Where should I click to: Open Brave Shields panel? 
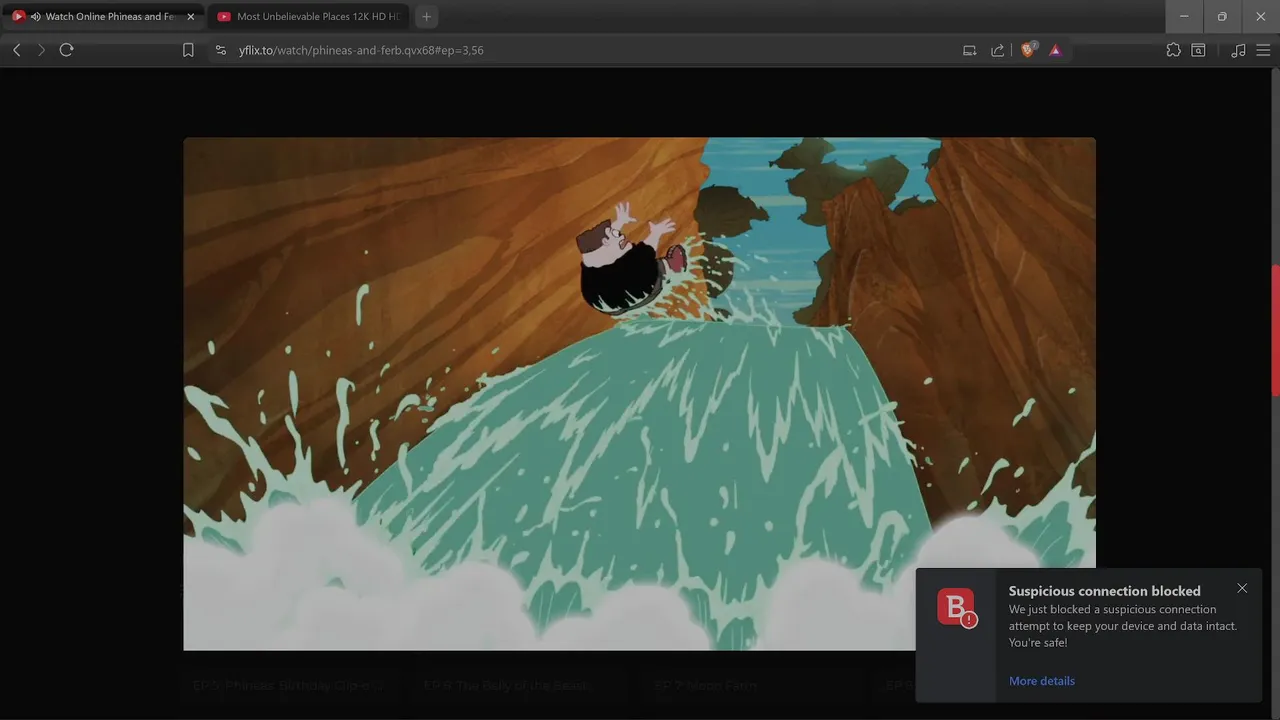coord(1028,50)
